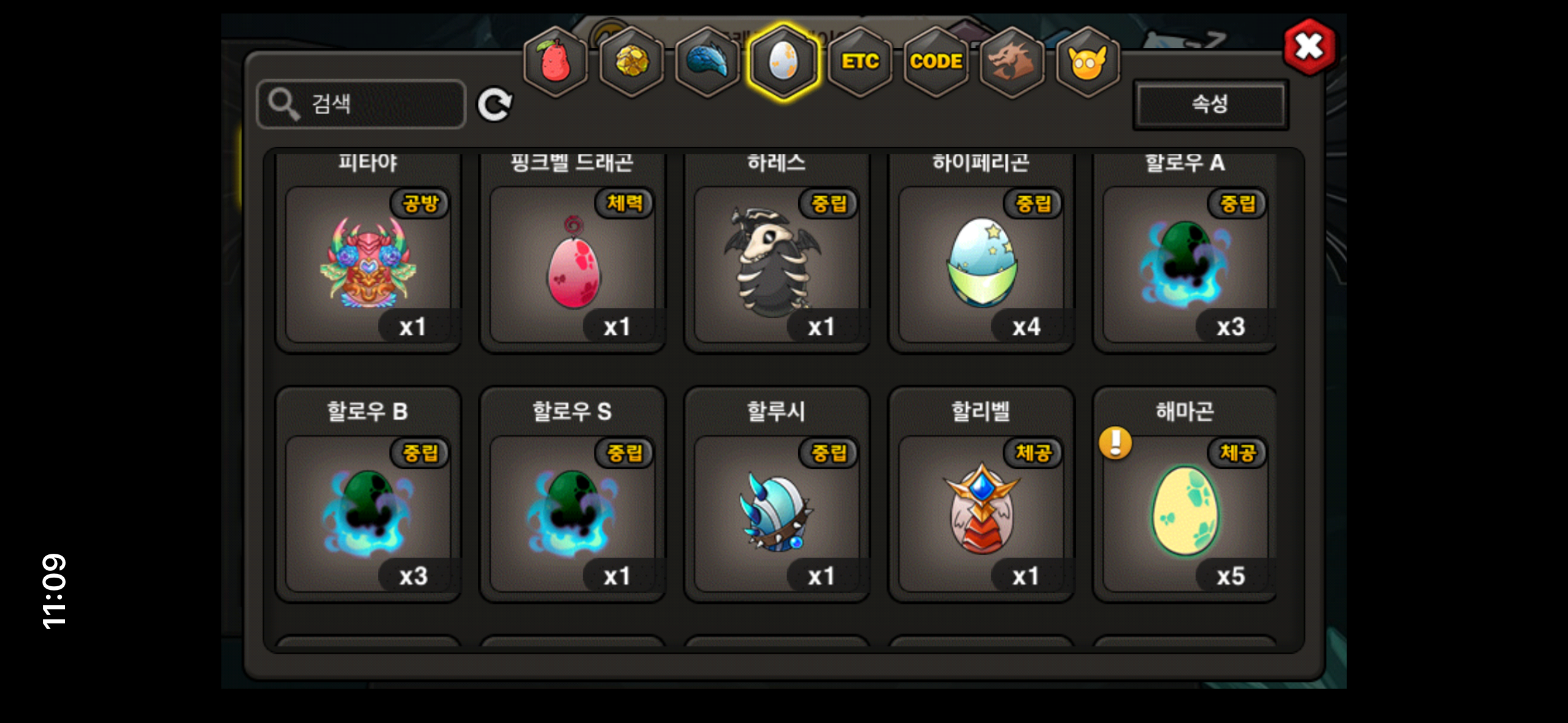
Task: Click the 검색 search input field
Action: 361,104
